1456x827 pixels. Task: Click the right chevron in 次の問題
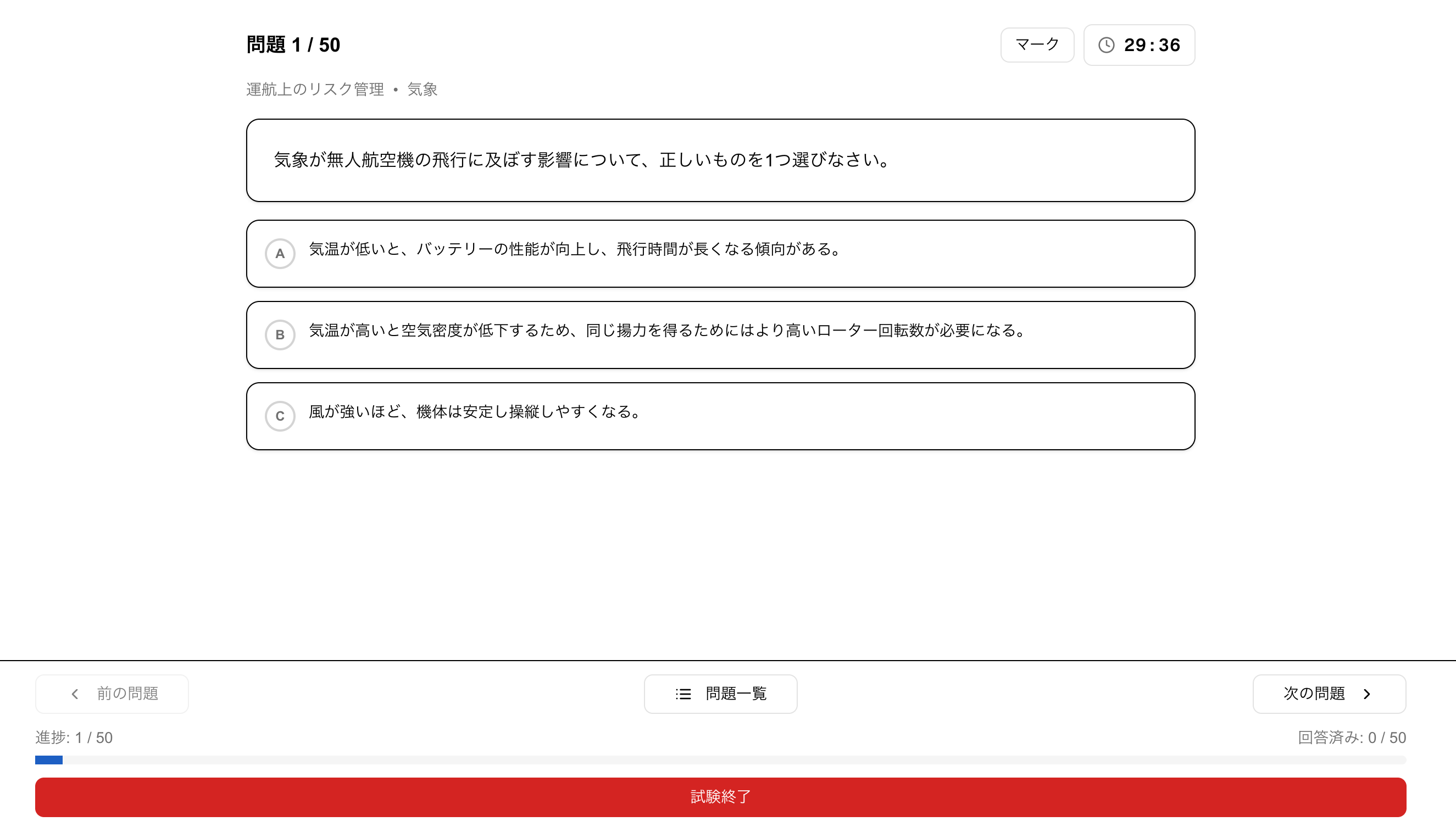click(x=1367, y=694)
